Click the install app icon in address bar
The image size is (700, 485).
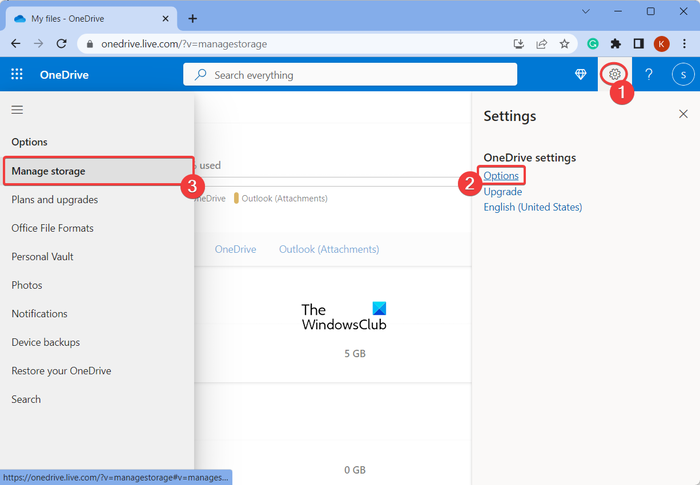coord(519,44)
